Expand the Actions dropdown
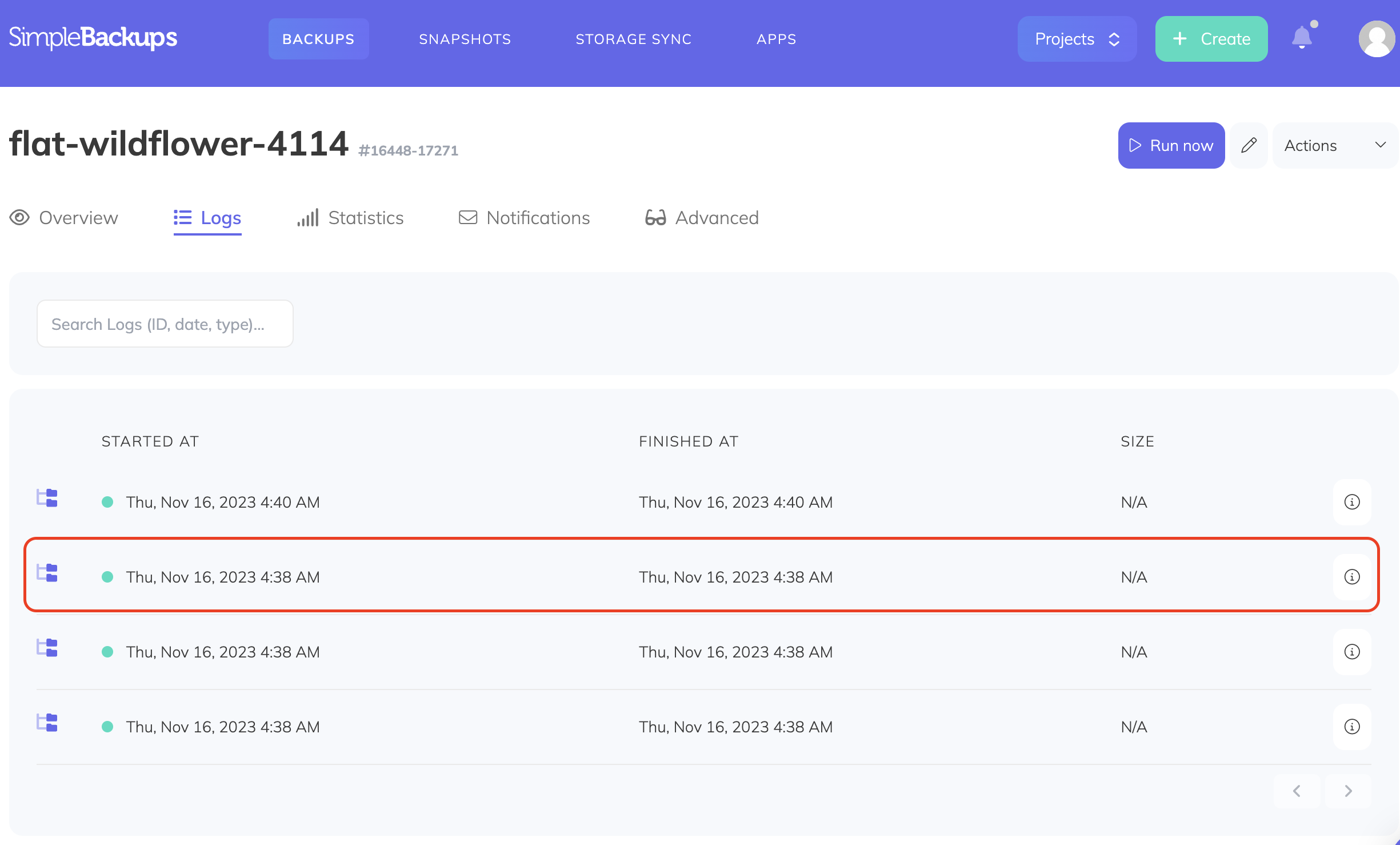This screenshot has height=845, width=1400. [x=1335, y=145]
